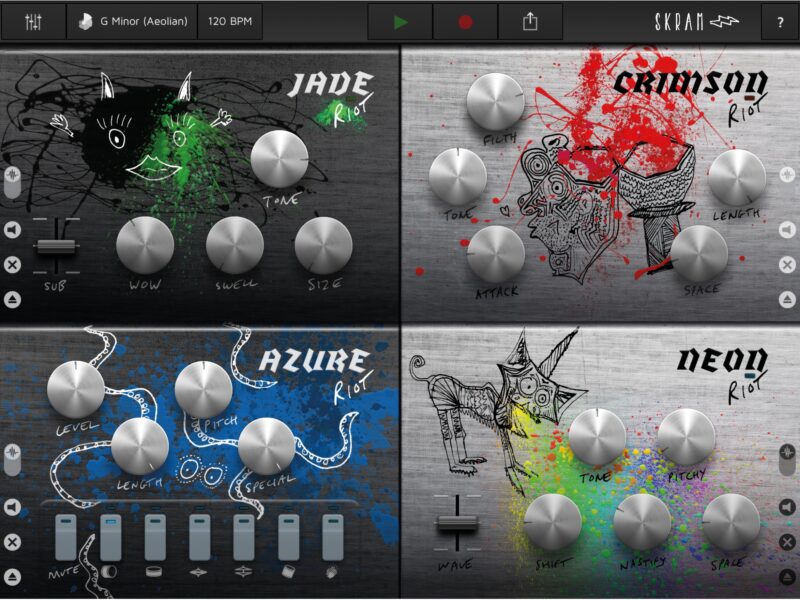Viewport: 800px width, 600px height.
Task: Open the G Minor (Aeolian) scale selector
Action: 131,21
